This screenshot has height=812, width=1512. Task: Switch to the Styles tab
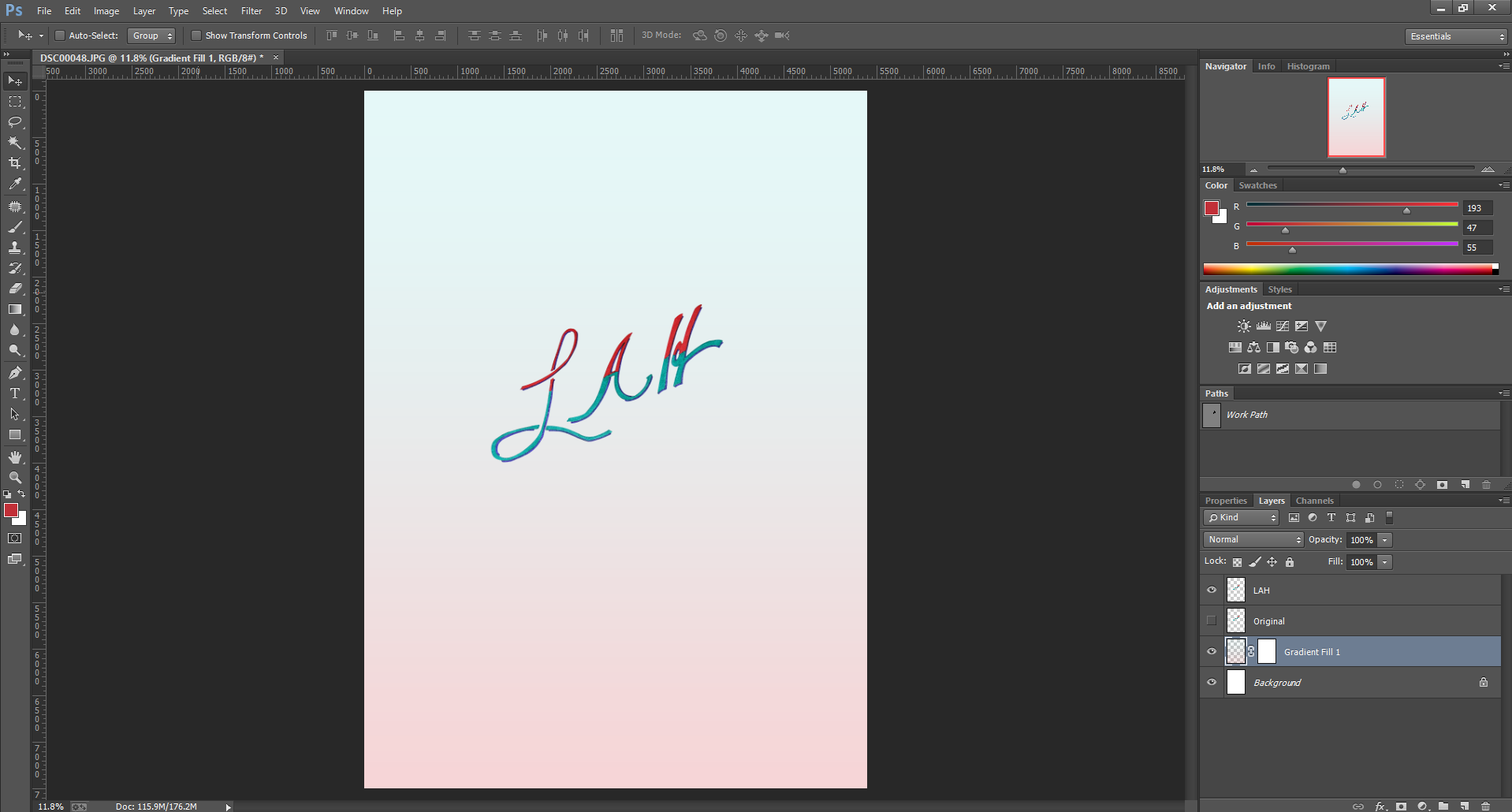pyautogui.click(x=1279, y=289)
